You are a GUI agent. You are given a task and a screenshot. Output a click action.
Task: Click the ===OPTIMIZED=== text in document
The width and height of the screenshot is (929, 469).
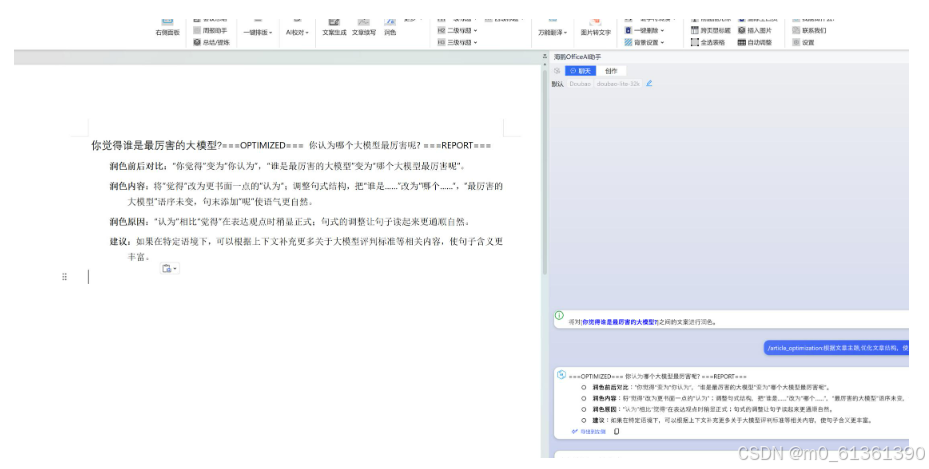(262, 146)
